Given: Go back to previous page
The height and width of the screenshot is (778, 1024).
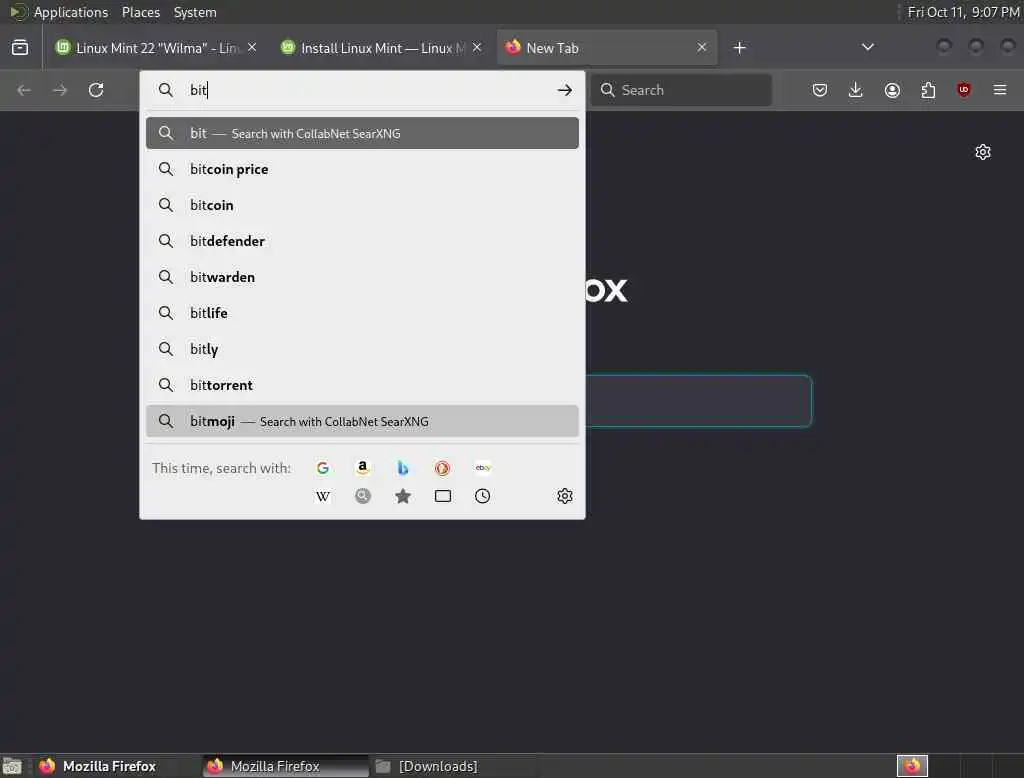Looking at the screenshot, I should [24, 89].
